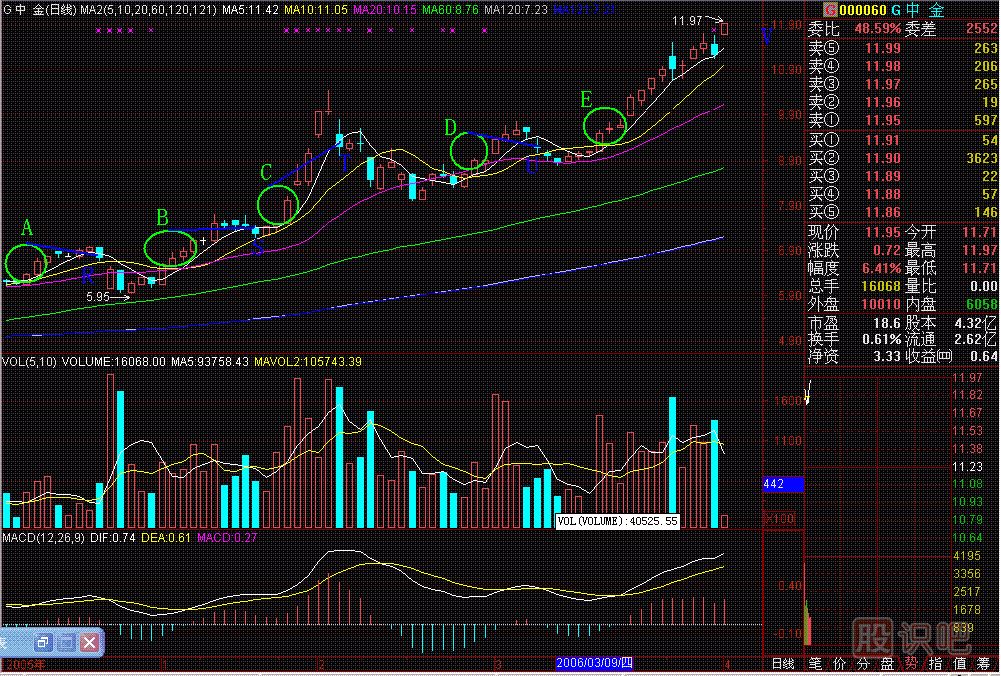
Task: Click the blue V marker beside the price axis
Action: pos(767,37)
